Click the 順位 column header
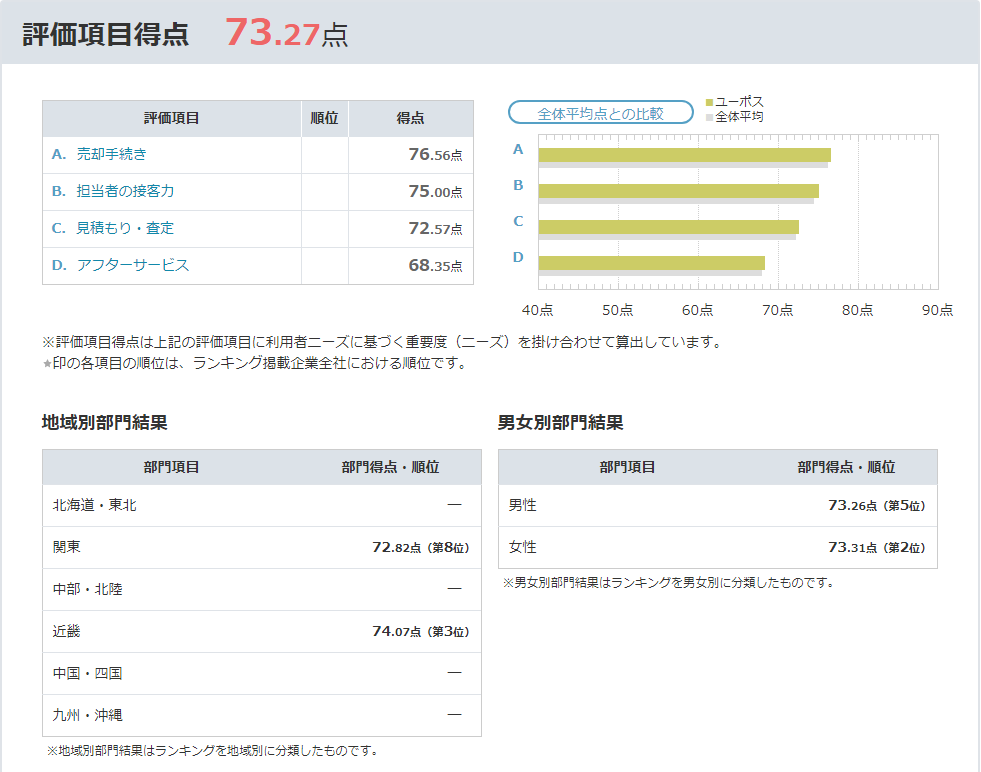This screenshot has width=981, height=772. pos(324,118)
